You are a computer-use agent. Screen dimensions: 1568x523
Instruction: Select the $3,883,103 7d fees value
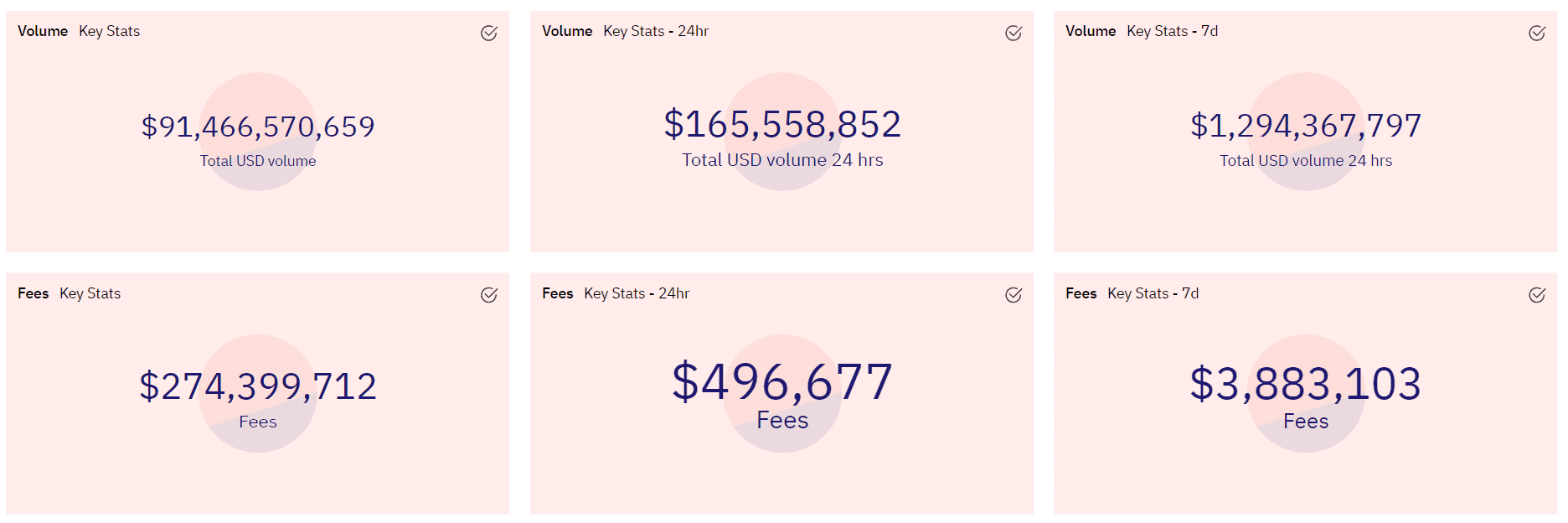1306,384
